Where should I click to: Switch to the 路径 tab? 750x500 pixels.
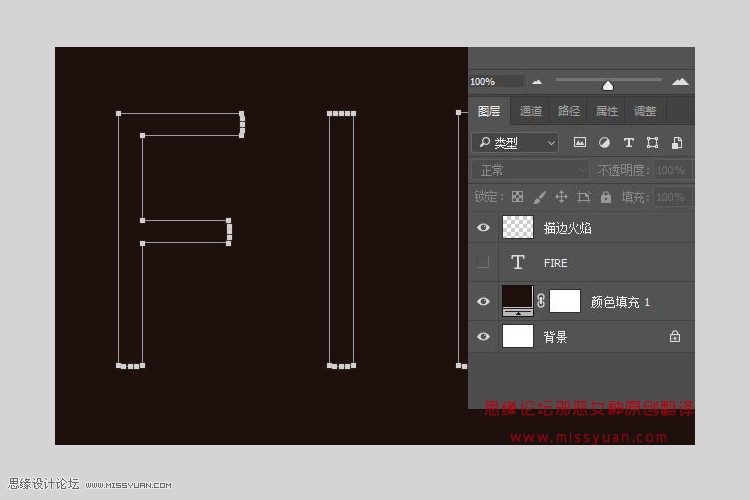coord(569,111)
